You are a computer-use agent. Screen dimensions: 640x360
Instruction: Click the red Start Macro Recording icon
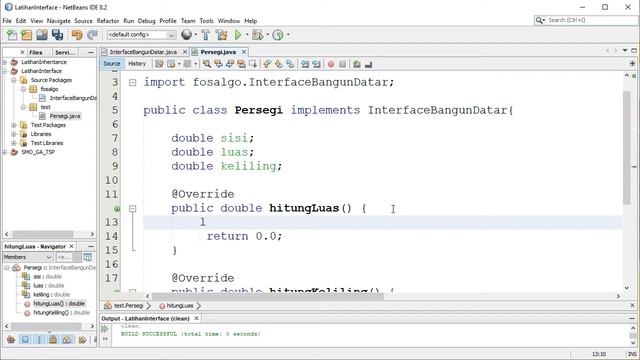331,64
